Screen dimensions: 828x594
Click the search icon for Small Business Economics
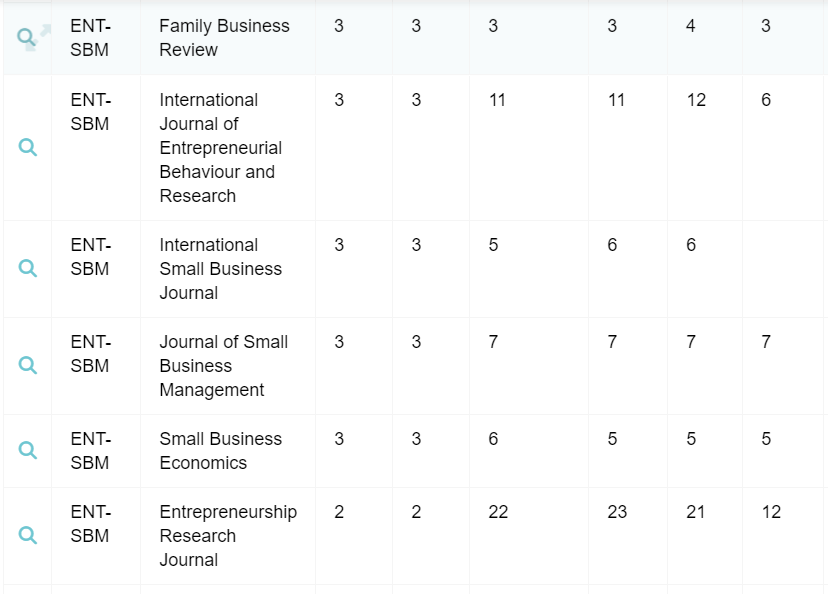point(28,451)
